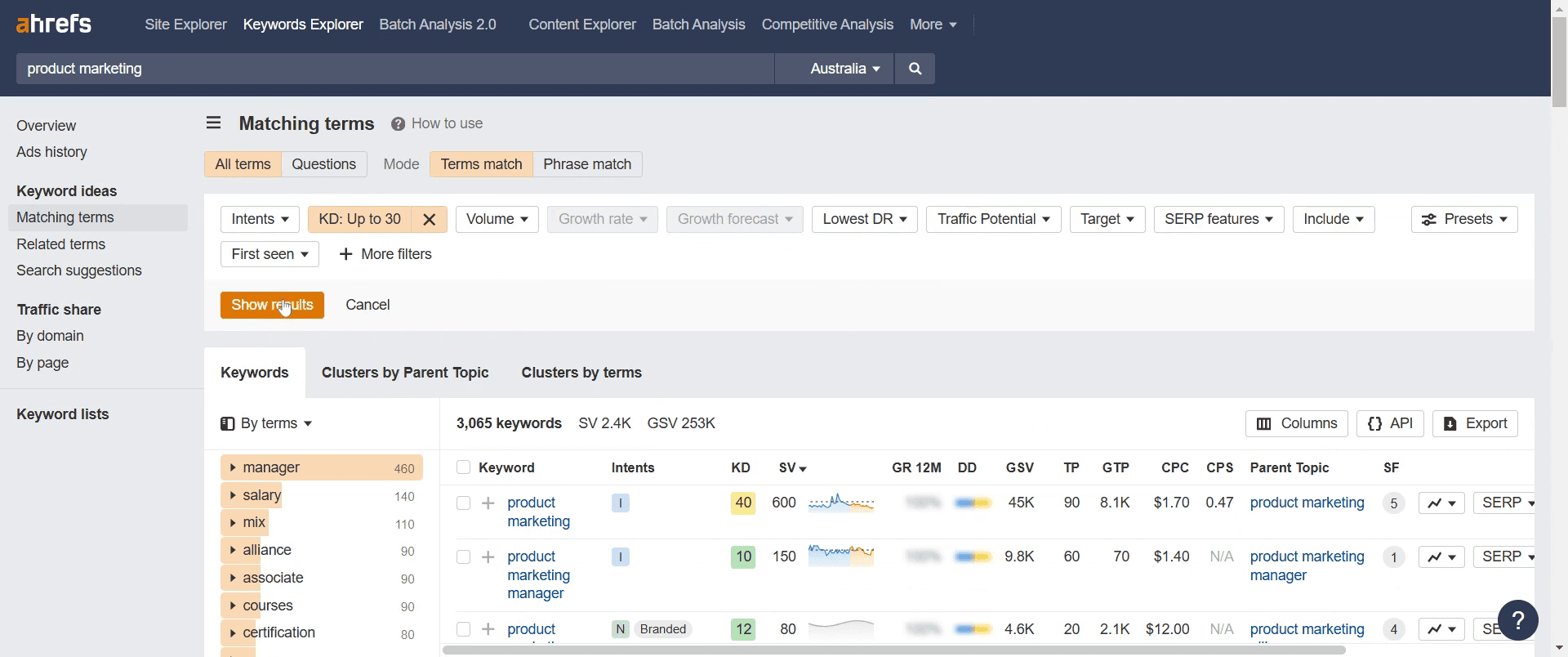The height and width of the screenshot is (657, 1568).
Task: Check the checkbox in the Branded row
Action: (x=463, y=629)
